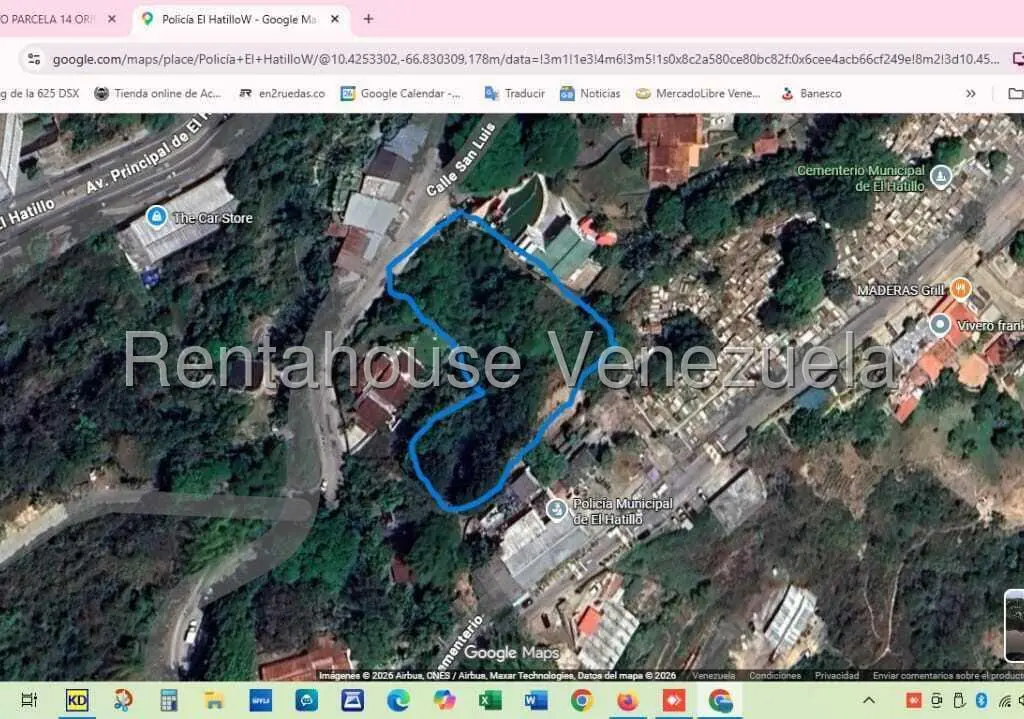Close the PARCELA 14 tab

point(112,19)
